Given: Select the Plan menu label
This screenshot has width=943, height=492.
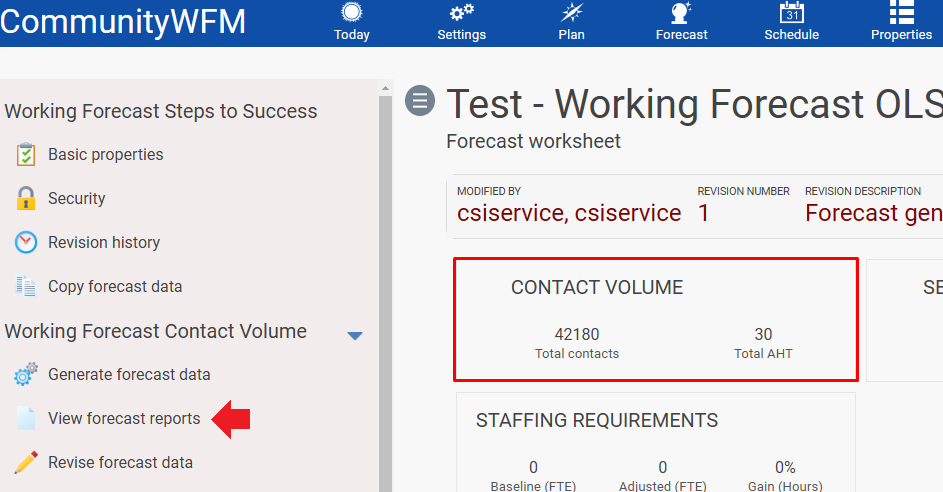Looking at the screenshot, I should click(571, 35).
